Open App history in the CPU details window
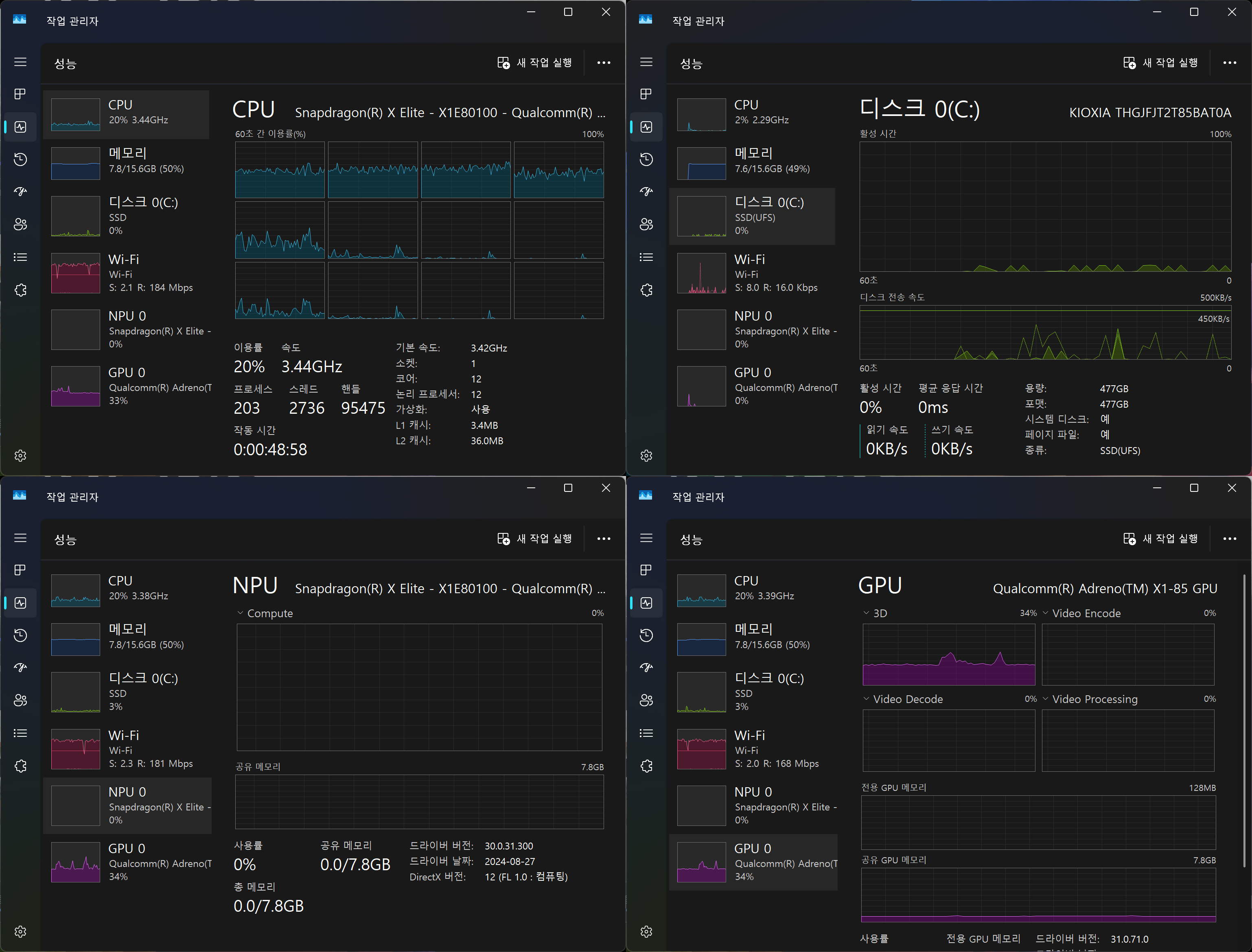Image resolution: width=1252 pixels, height=952 pixels. 20,159
